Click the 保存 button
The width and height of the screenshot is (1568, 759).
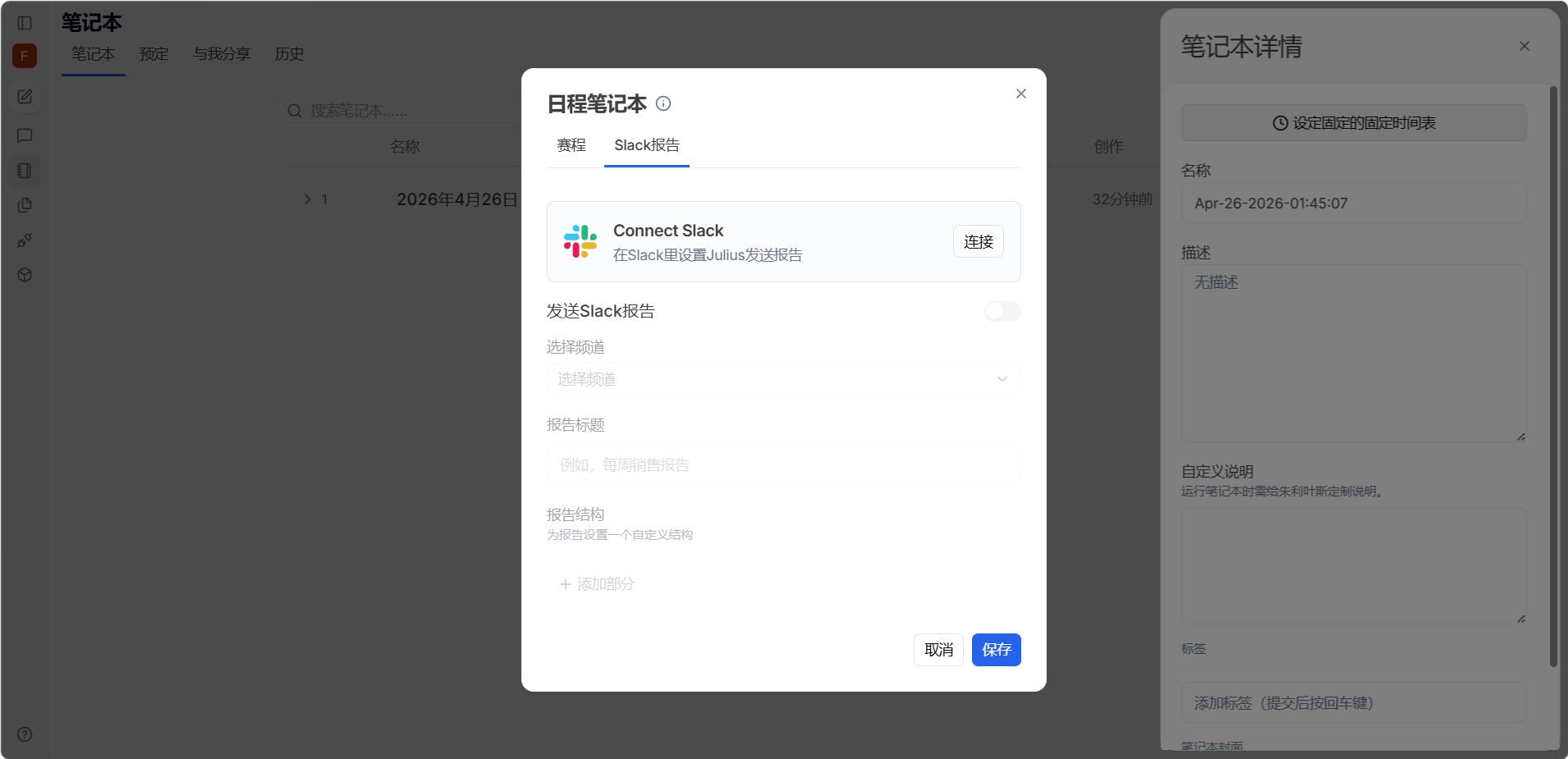click(997, 650)
